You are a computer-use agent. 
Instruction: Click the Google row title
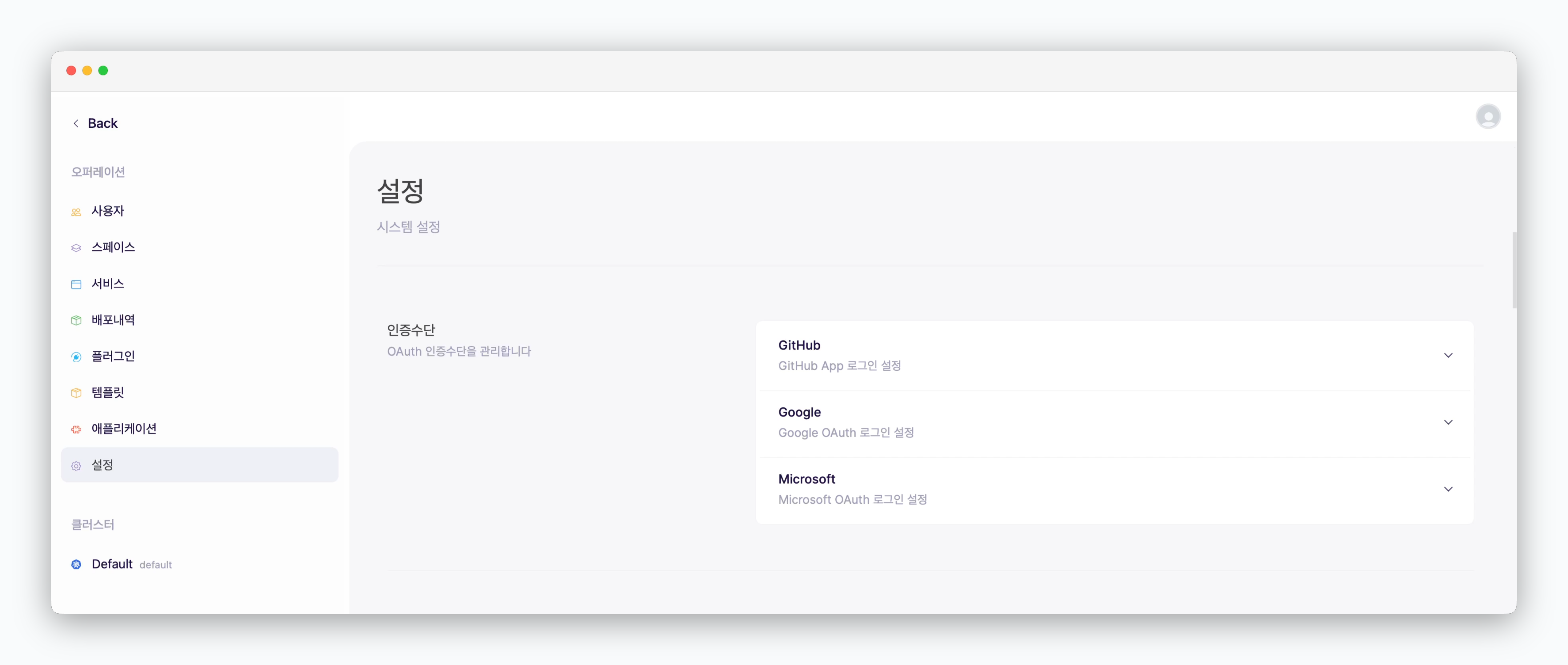pos(799,412)
